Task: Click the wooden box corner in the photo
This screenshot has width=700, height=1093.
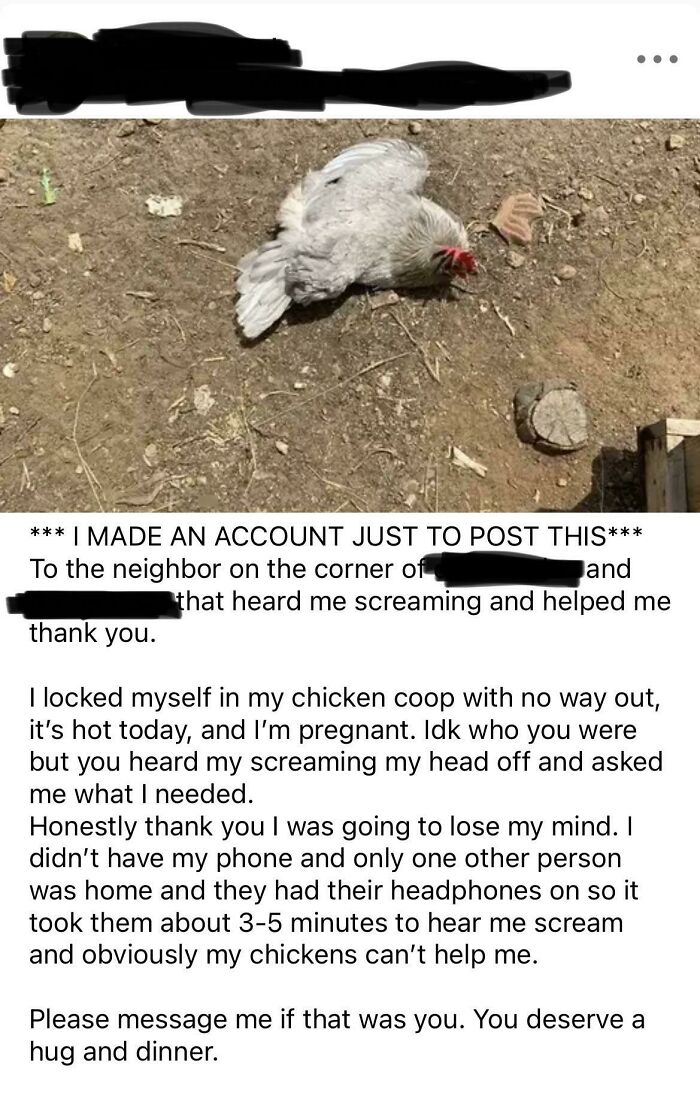Action: click(x=669, y=466)
